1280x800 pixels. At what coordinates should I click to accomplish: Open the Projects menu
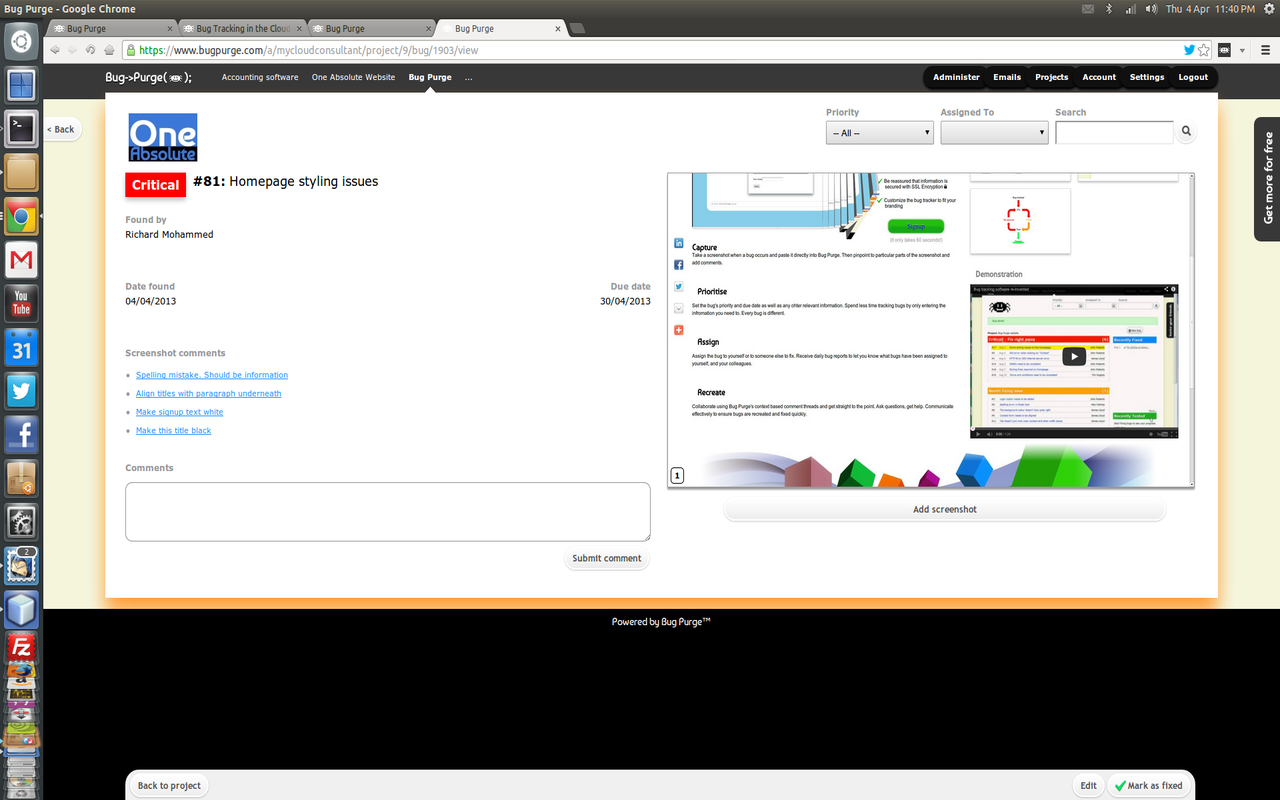pyautogui.click(x=1051, y=77)
